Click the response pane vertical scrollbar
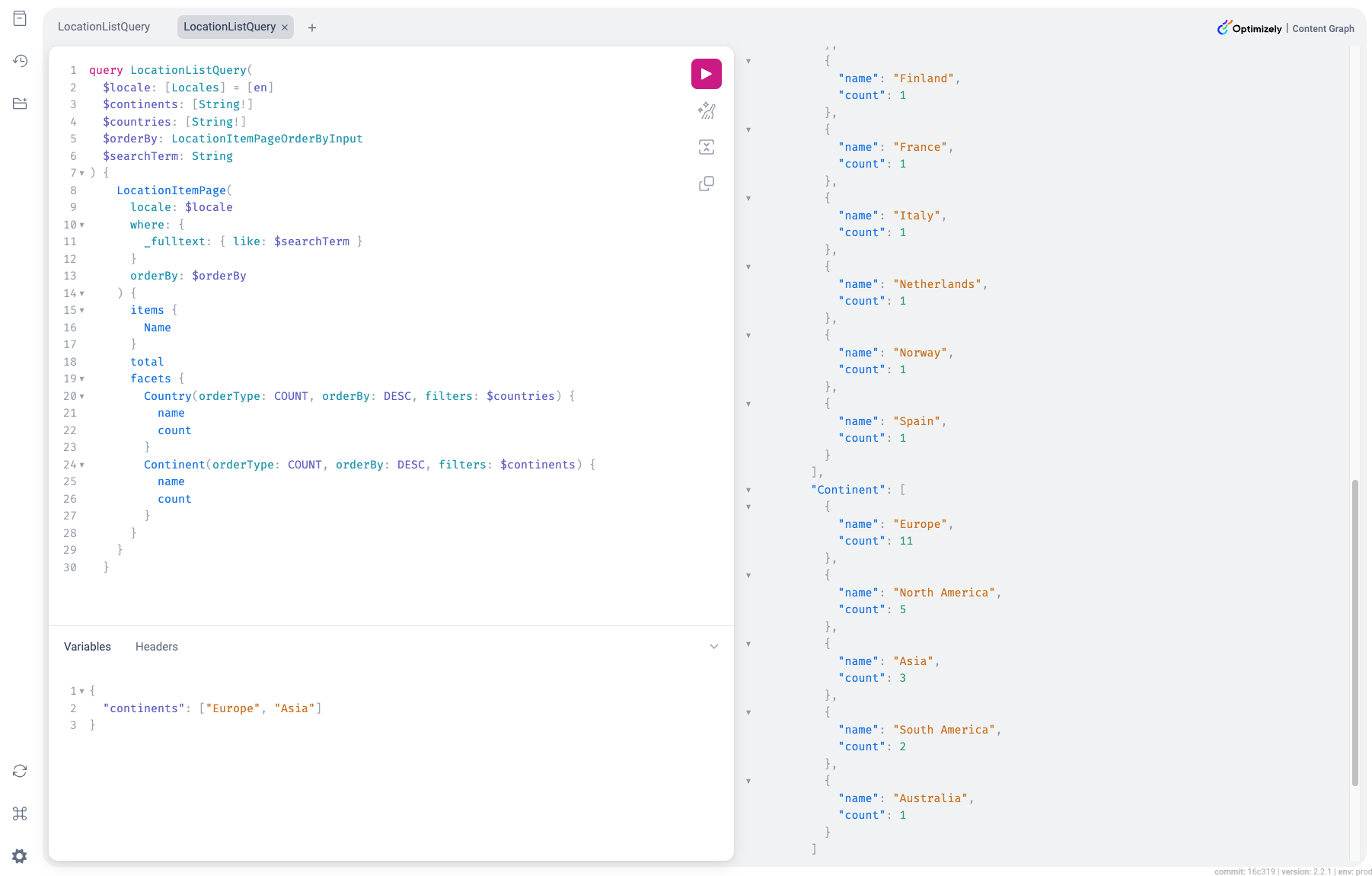The image size is (1372, 876). [x=1354, y=632]
